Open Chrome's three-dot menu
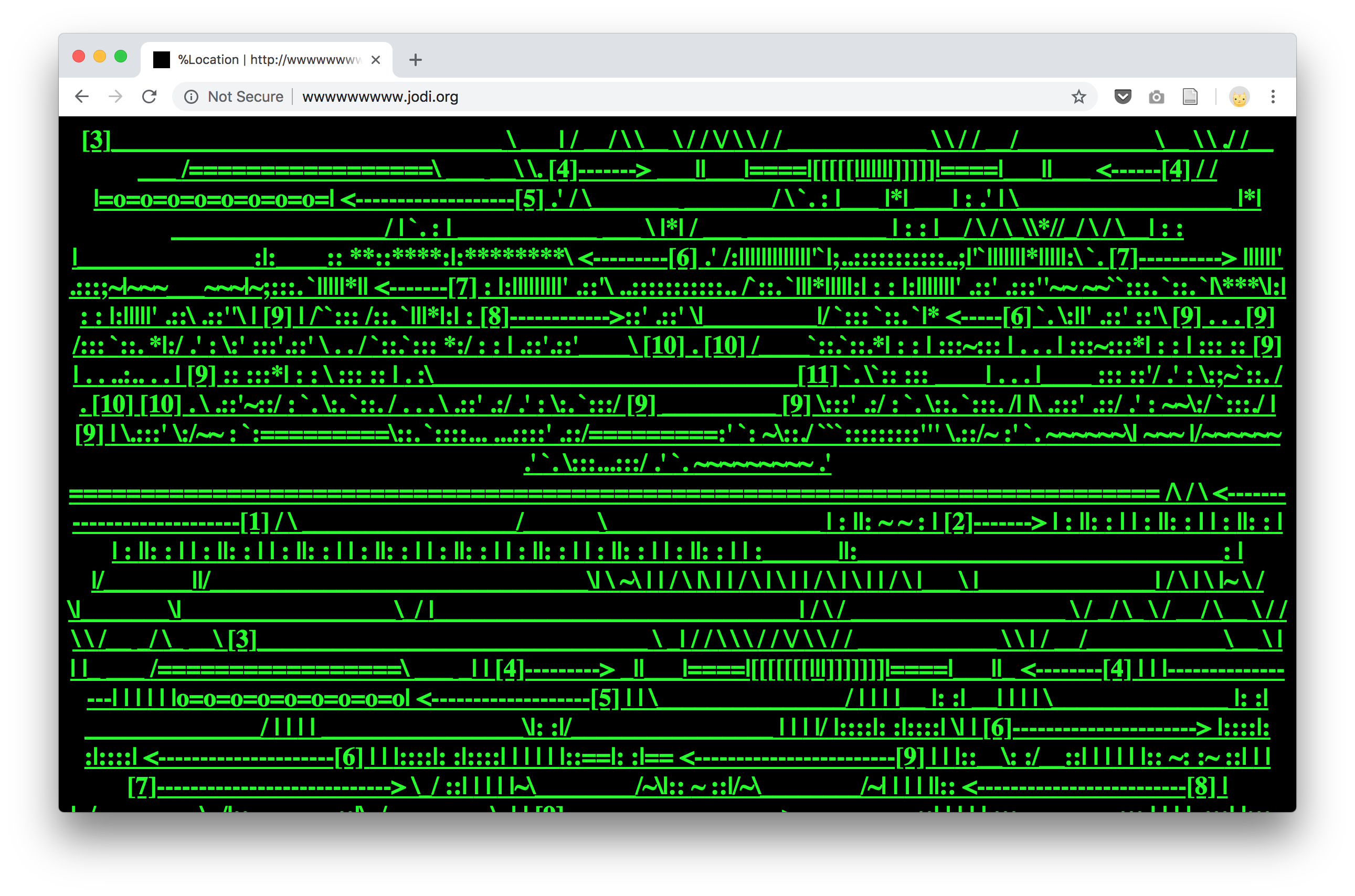Screen dimensions: 1355x896 tap(1273, 97)
